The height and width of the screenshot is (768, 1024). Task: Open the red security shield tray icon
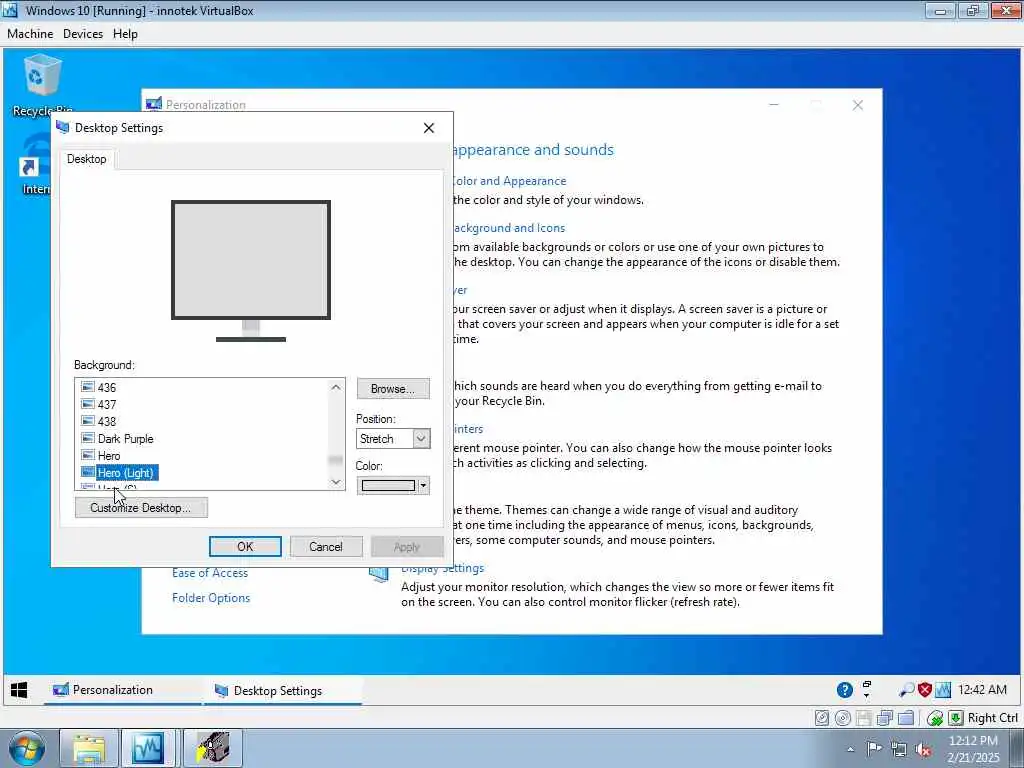point(925,690)
